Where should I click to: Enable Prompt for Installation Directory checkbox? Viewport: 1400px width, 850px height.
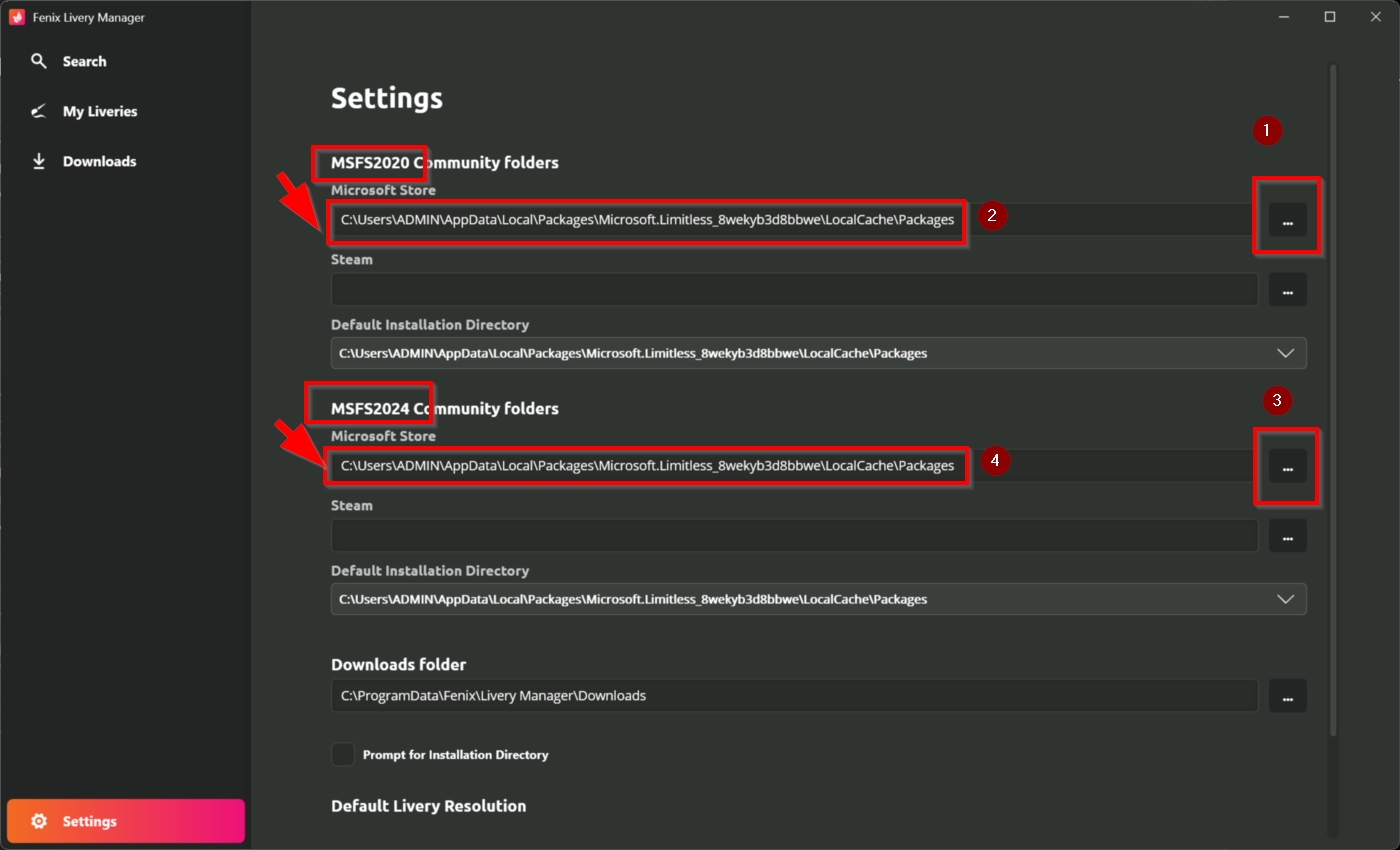(x=343, y=754)
